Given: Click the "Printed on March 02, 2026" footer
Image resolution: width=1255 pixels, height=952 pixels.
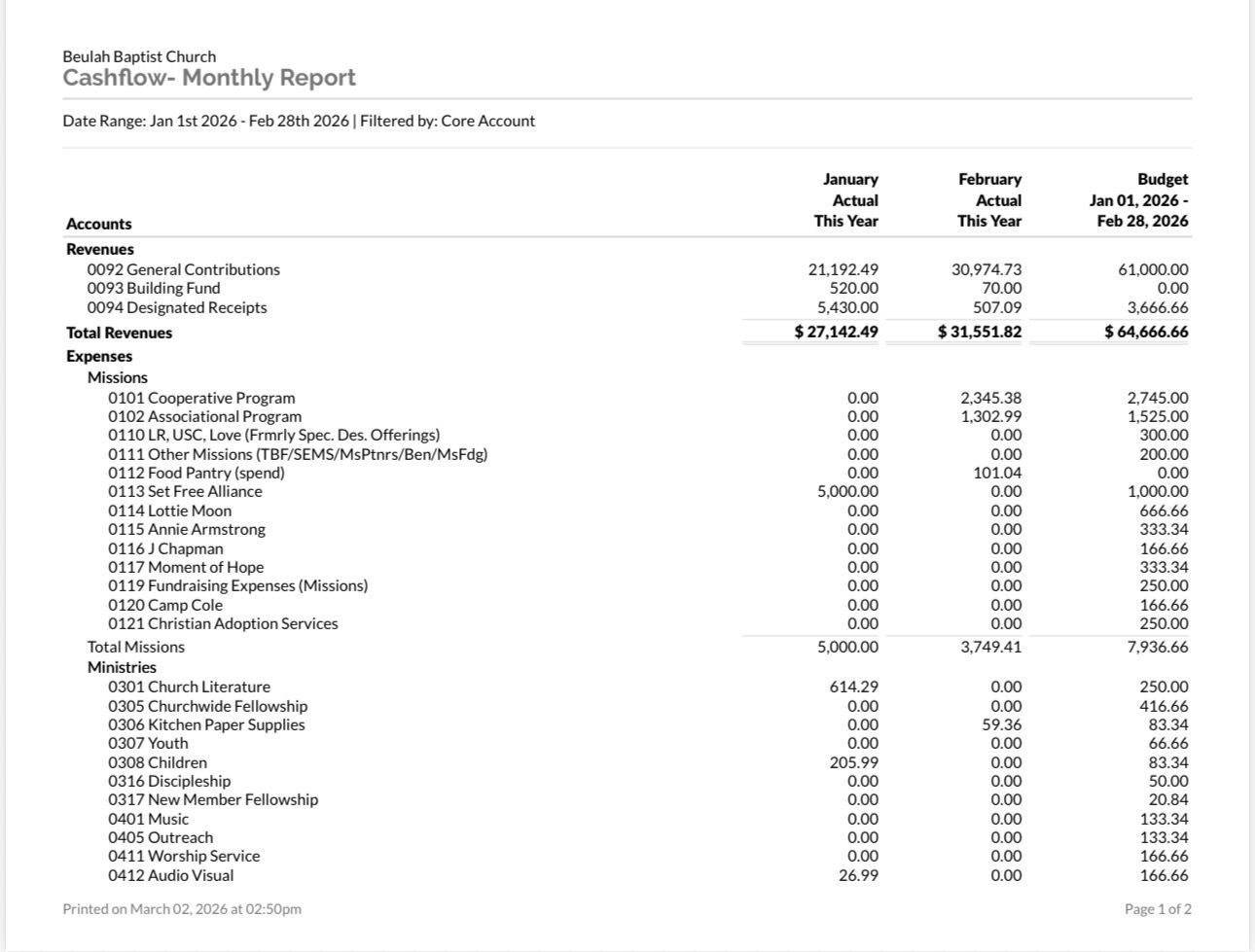Looking at the screenshot, I should coord(182,909).
